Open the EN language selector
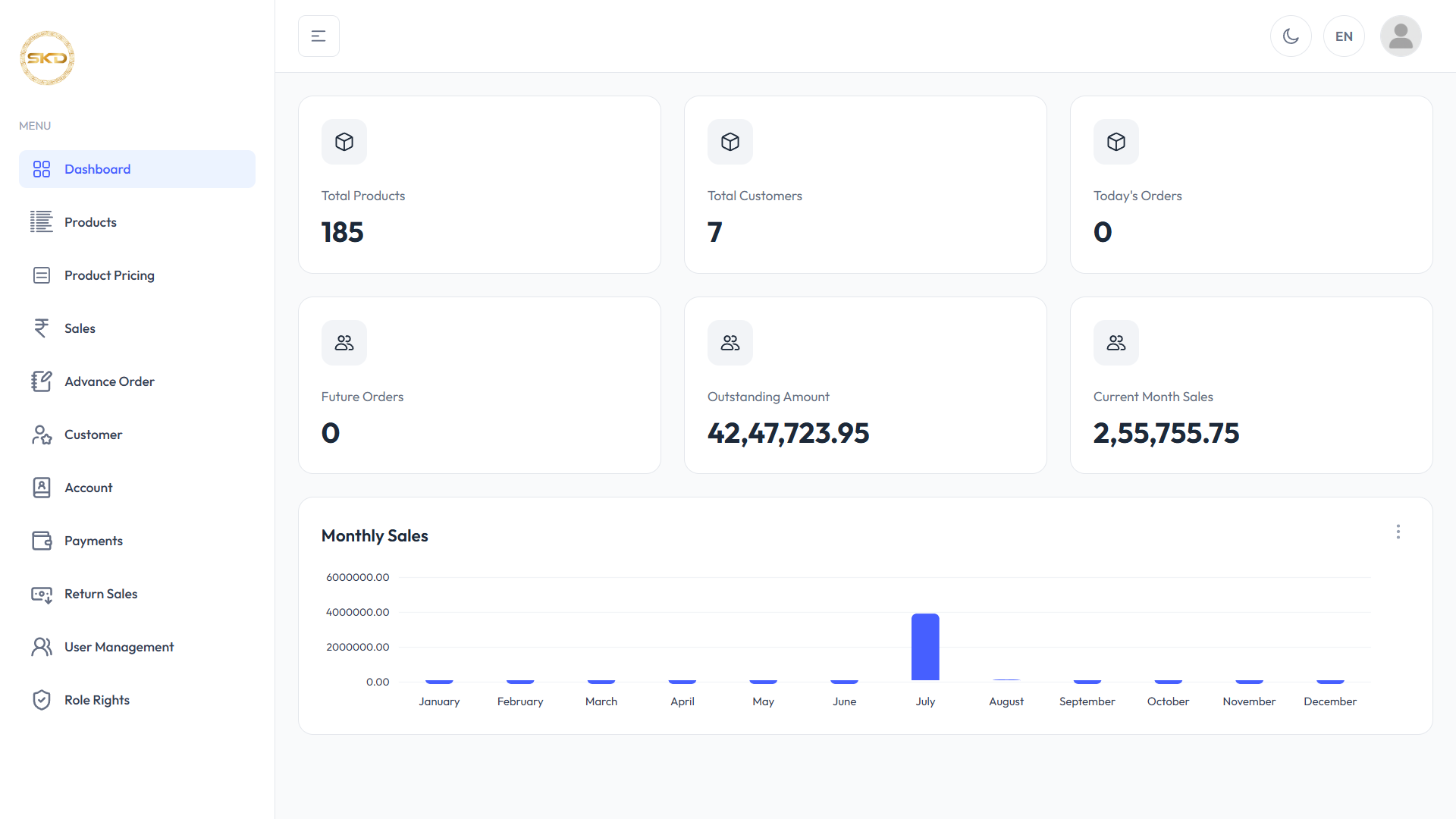 click(x=1344, y=36)
